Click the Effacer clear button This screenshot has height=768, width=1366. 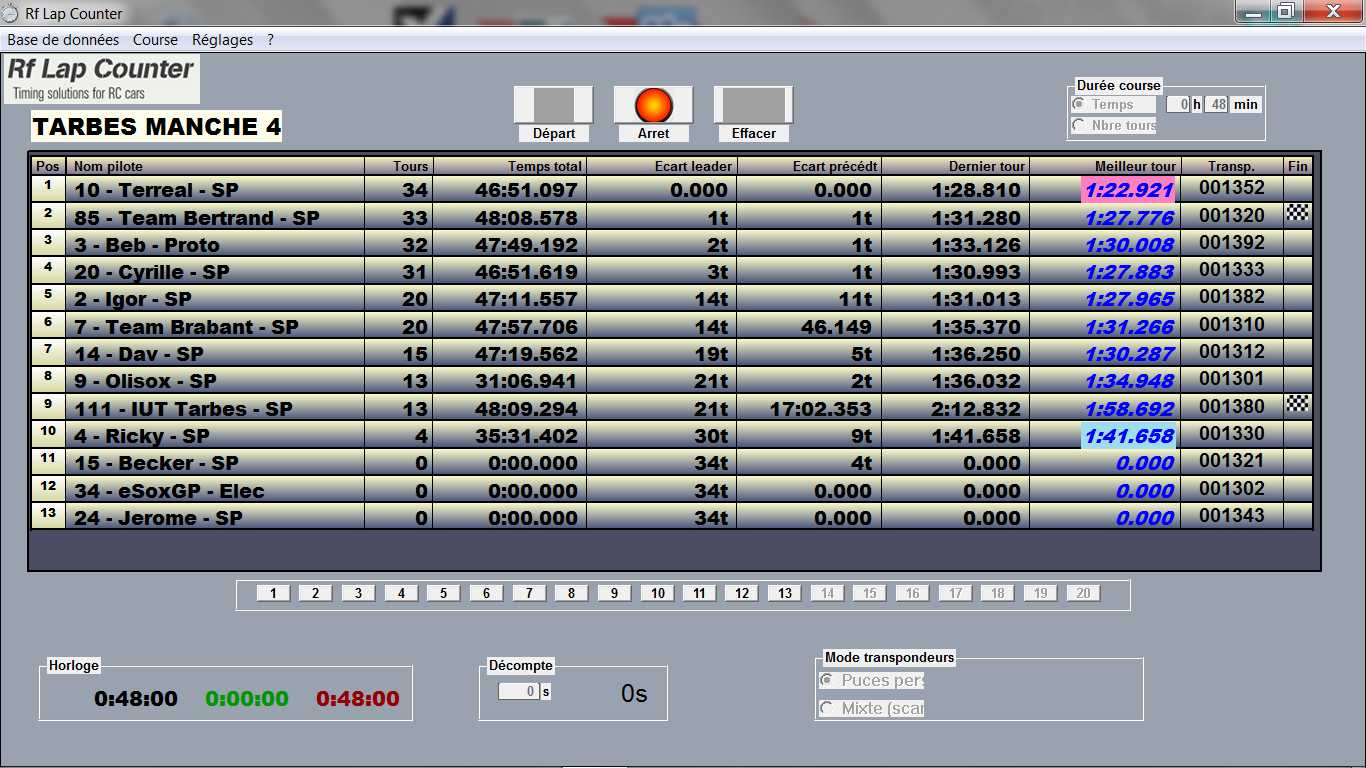point(753,105)
